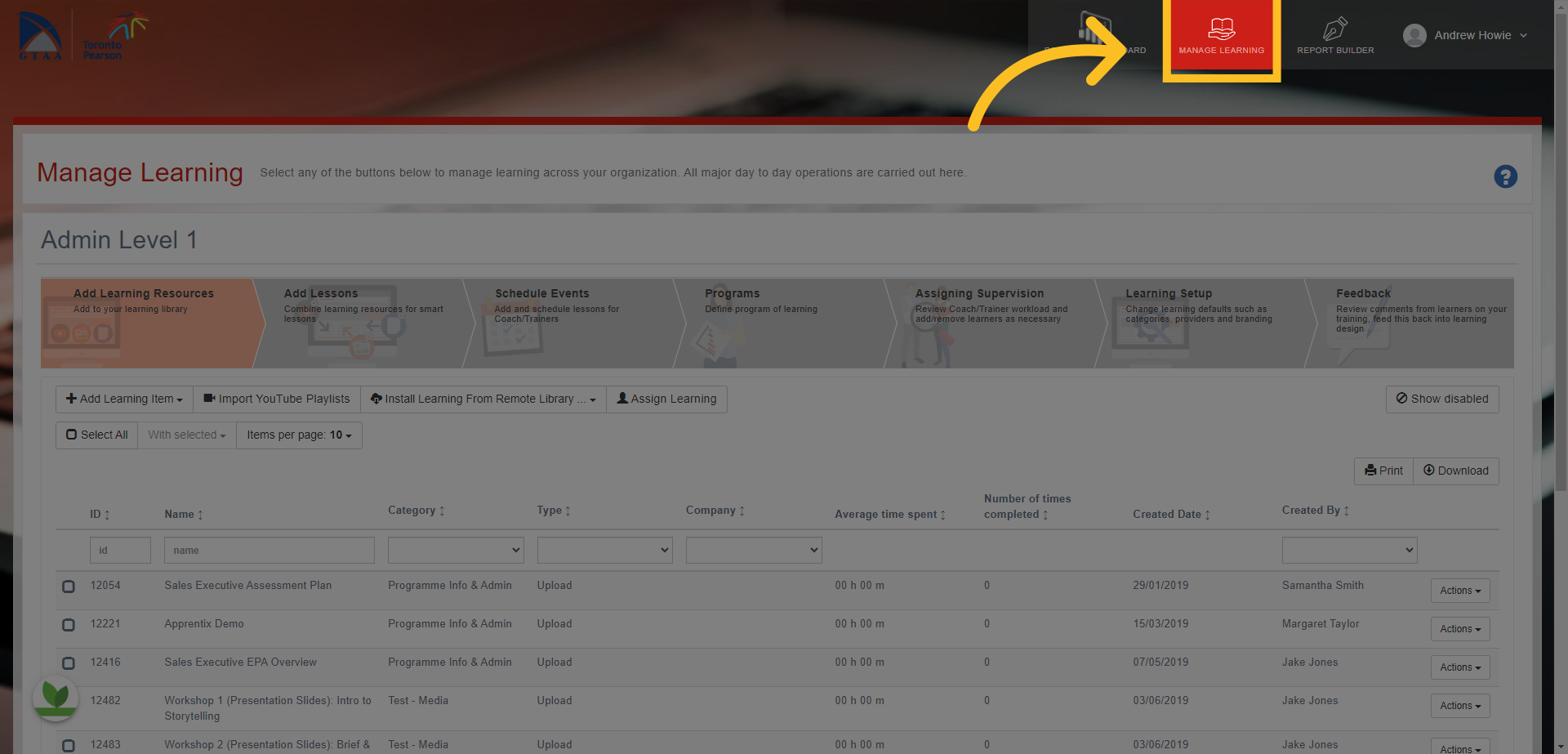Open the Created By filter dropdown
This screenshot has height=754, width=1568.
click(x=1349, y=550)
